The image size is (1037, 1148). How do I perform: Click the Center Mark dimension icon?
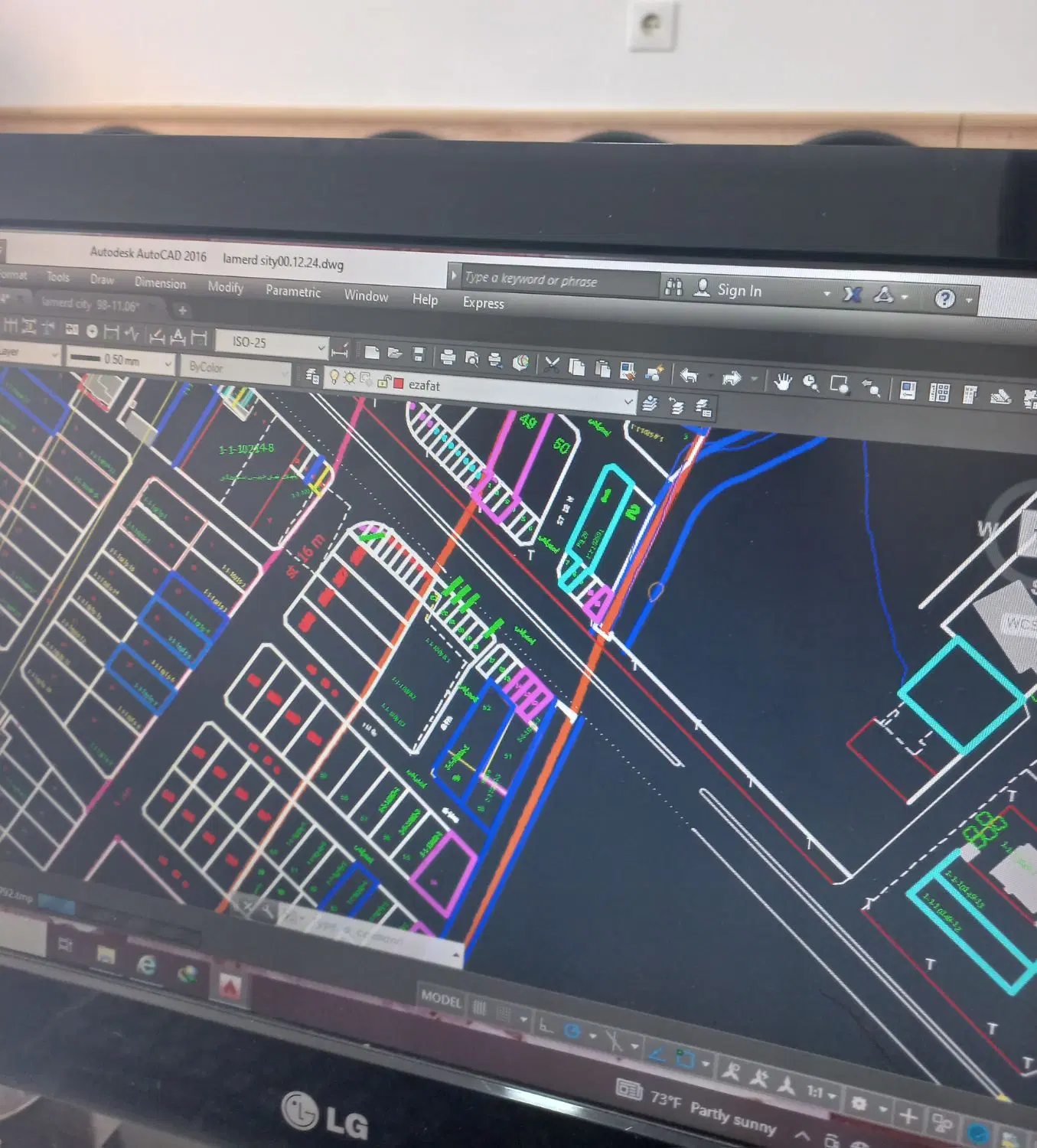click(92, 331)
